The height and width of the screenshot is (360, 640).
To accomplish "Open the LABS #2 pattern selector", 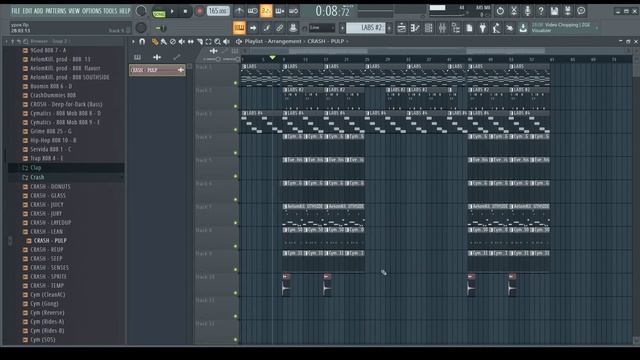I will [365, 28].
